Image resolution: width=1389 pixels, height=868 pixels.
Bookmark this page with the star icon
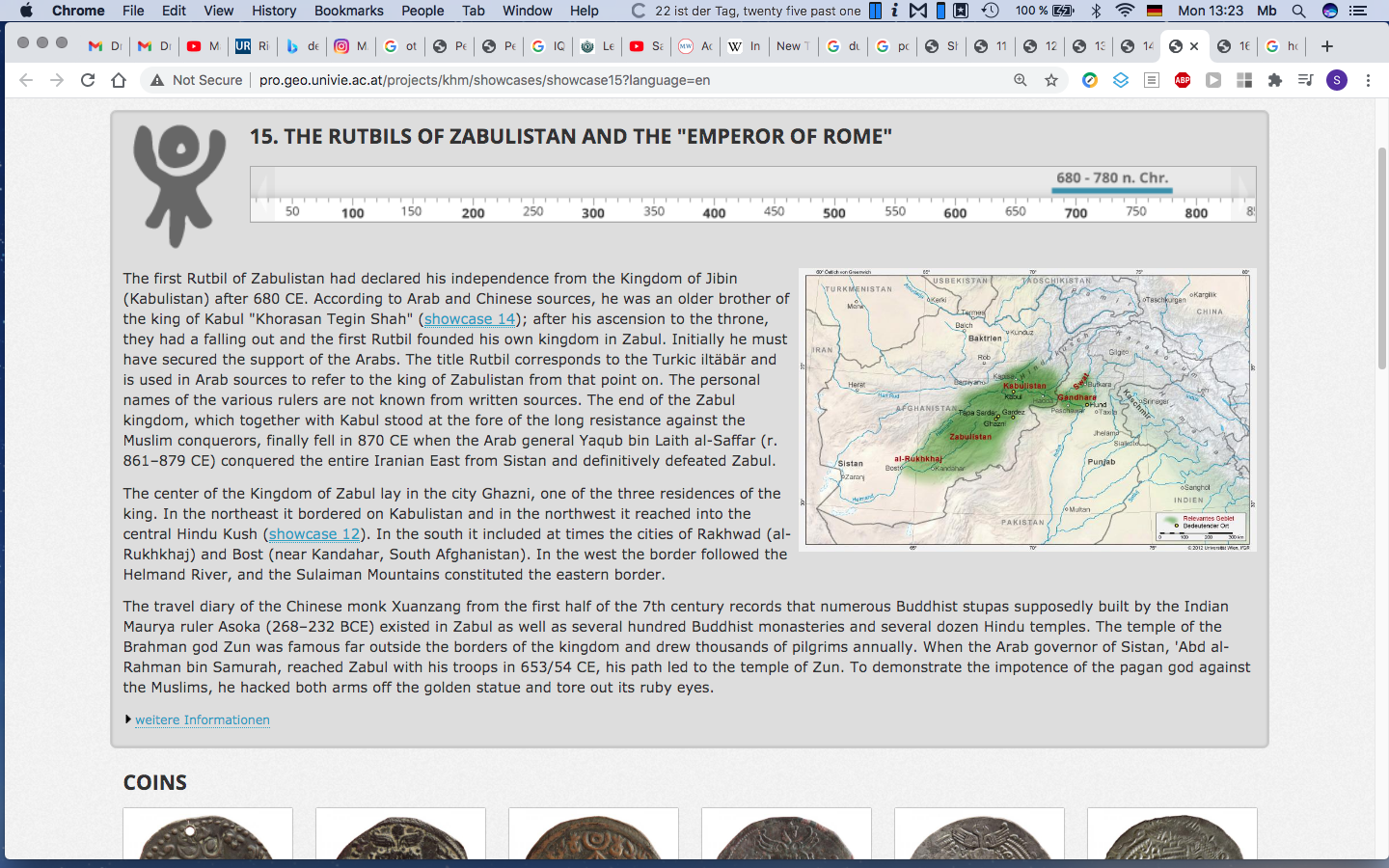(1051, 80)
